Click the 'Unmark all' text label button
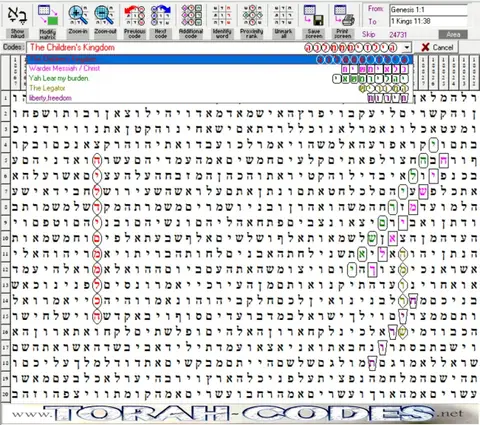Screen dimensions: 480x425 tap(283, 33)
